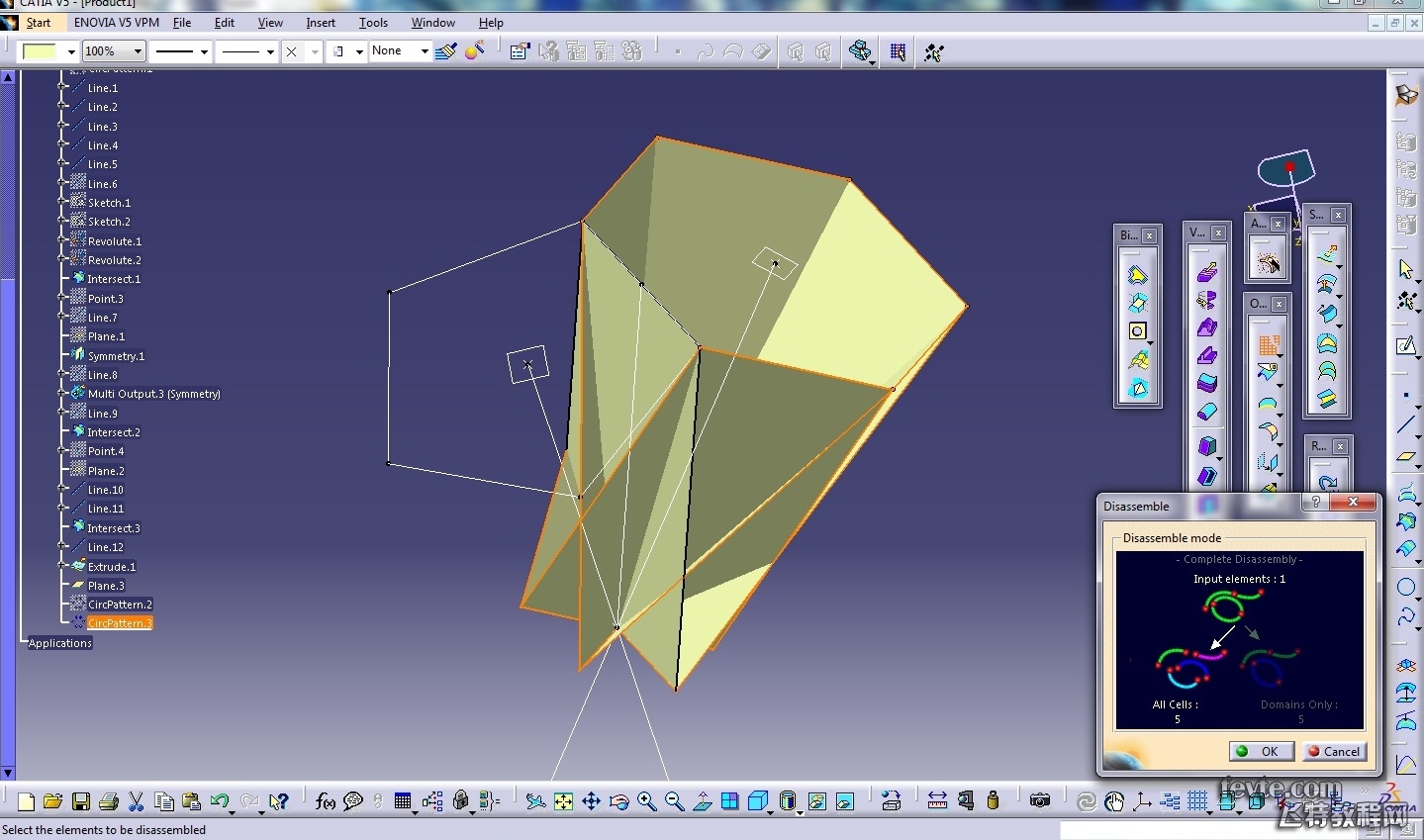Click the Save floppy disk icon
The image size is (1424, 840).
pyautogui.click(x=81, y=801)
